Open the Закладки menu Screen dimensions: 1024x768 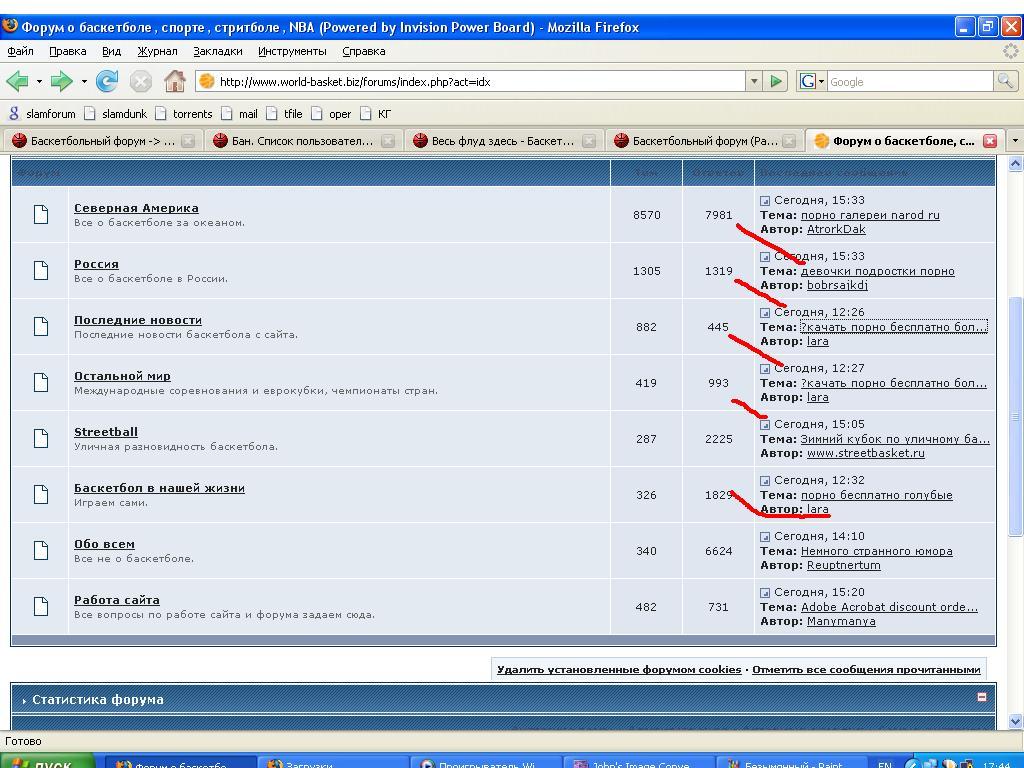217,51
